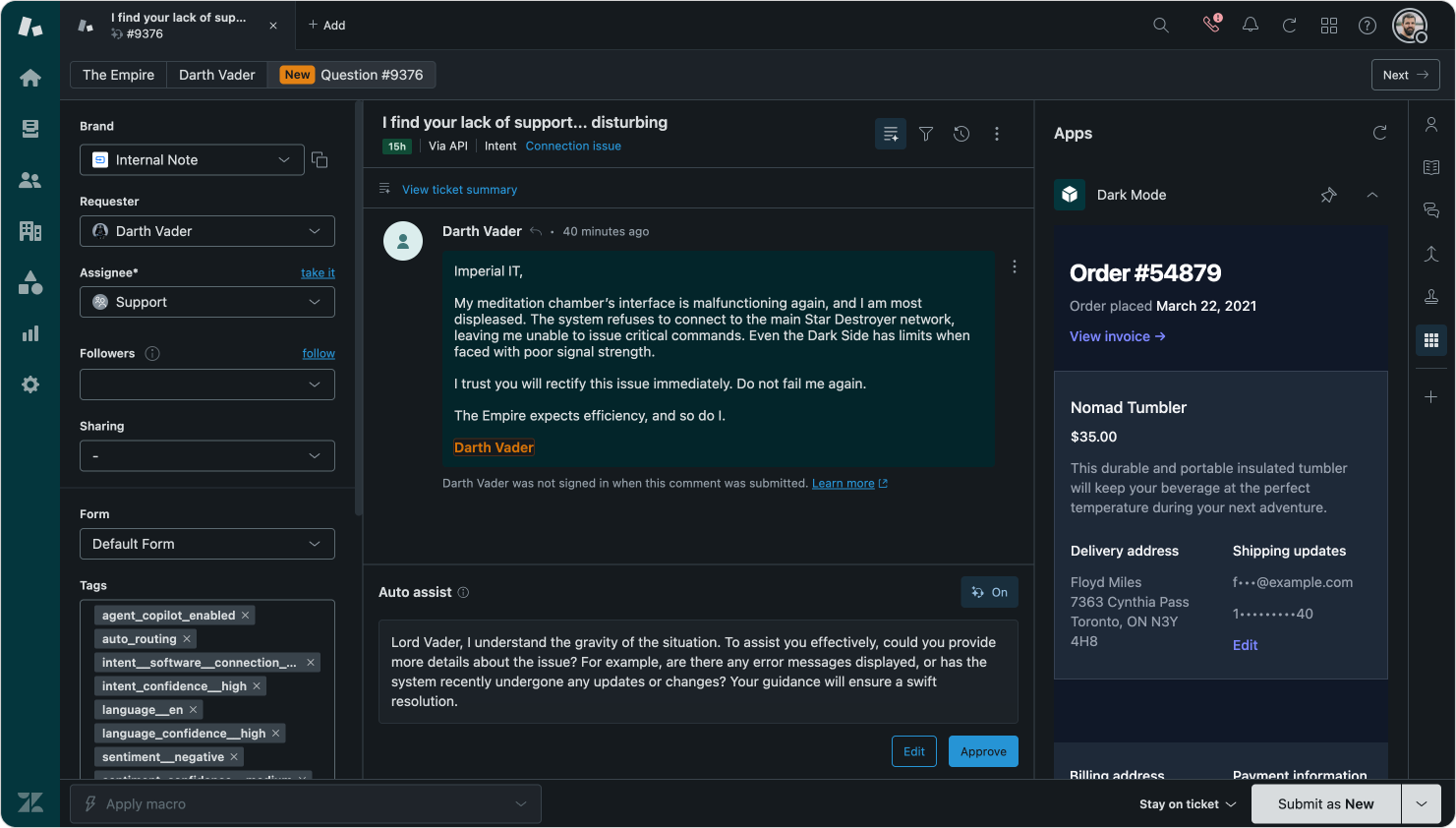Copy brand using icon beside Internal Note
This screenshot has width=1456, height=828.
point(320,159)
